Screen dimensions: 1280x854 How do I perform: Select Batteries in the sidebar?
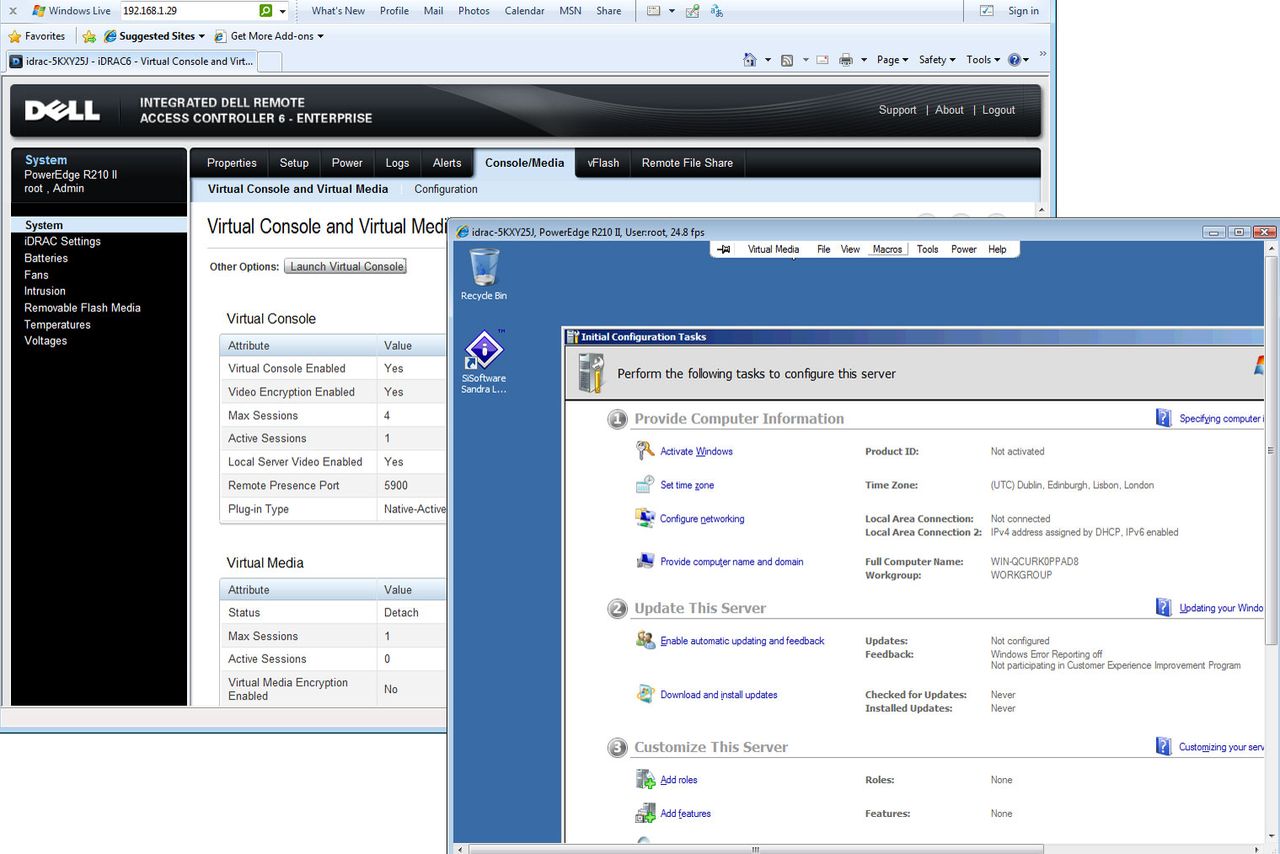[x=46, y=258]
